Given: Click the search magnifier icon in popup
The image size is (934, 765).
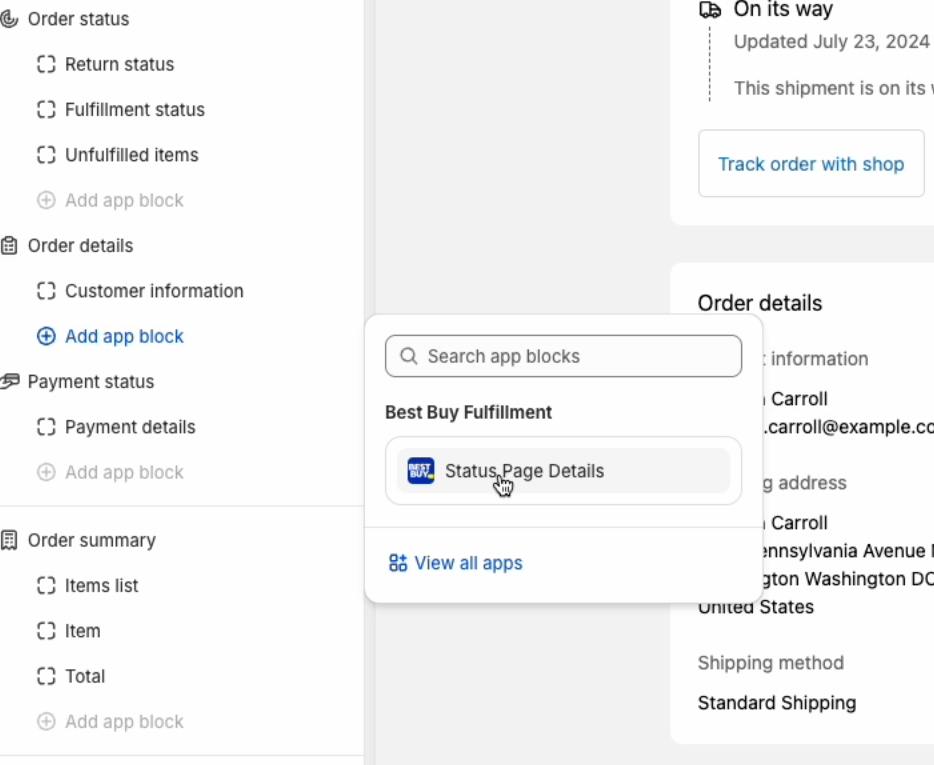Looking at the screenshot, I should pyautogui.click(x=409, y=356).
